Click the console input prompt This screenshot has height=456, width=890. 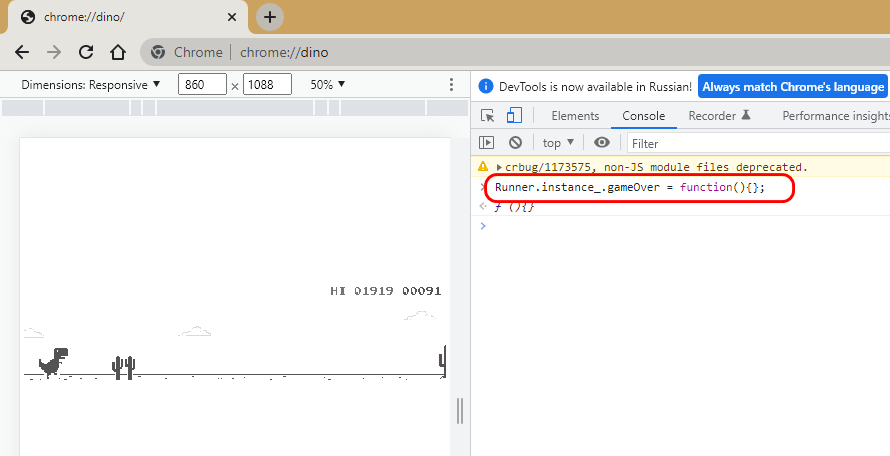(681, 226)
